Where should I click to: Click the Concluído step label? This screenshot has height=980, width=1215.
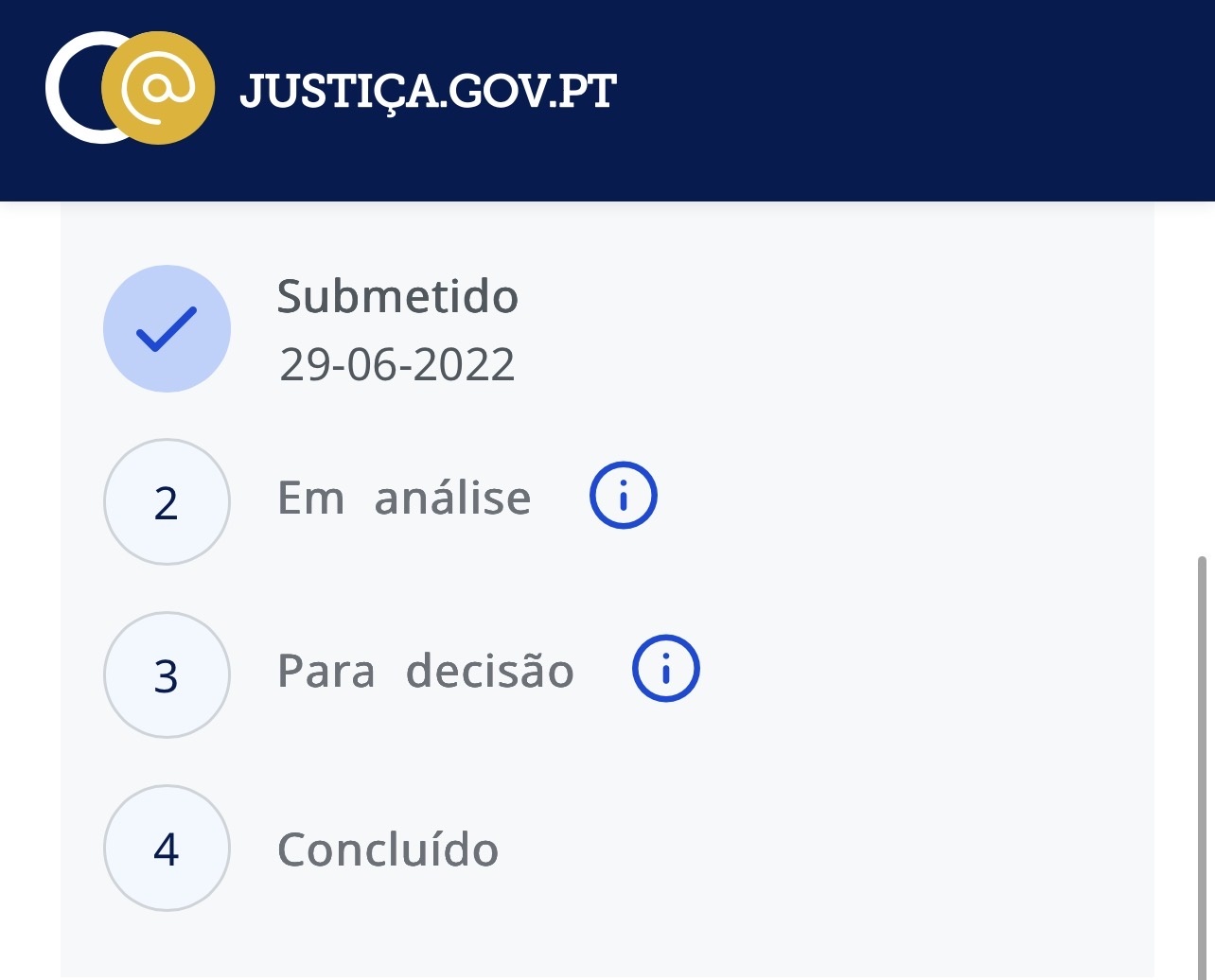click(x=388, y=849)
